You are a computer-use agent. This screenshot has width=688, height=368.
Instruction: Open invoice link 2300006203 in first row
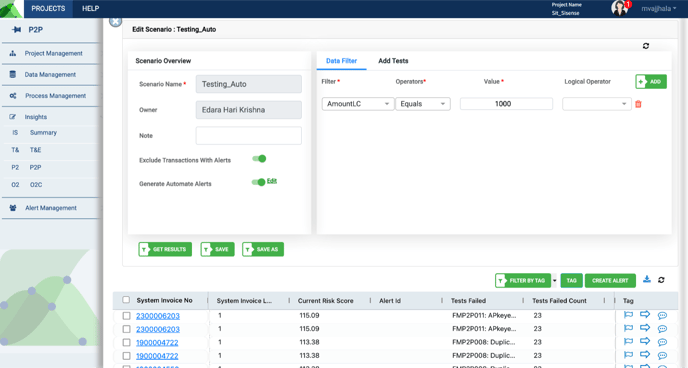pos(158,316)
